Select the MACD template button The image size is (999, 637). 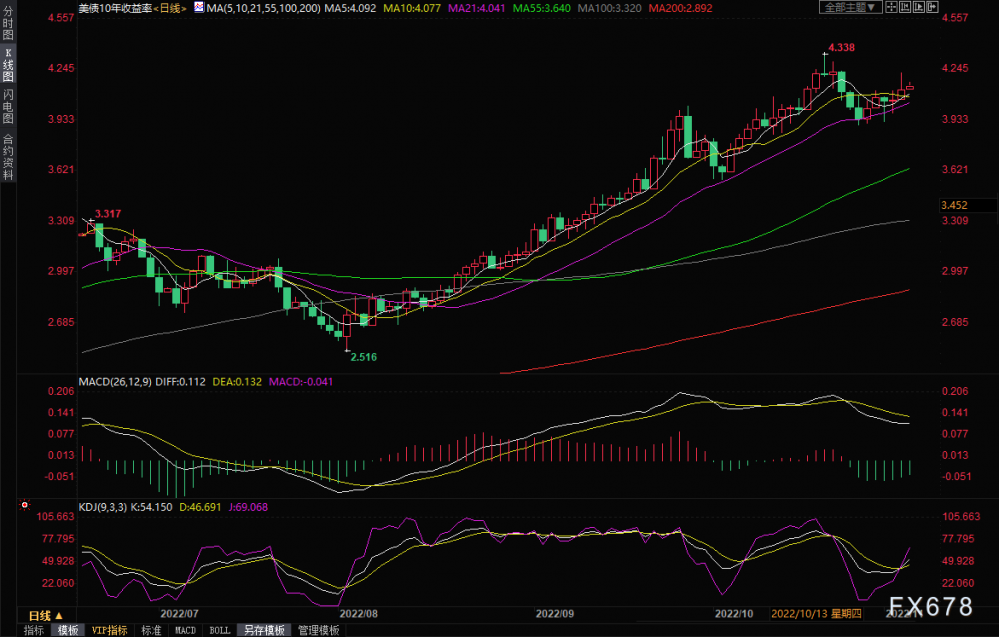tap(185, 630)
